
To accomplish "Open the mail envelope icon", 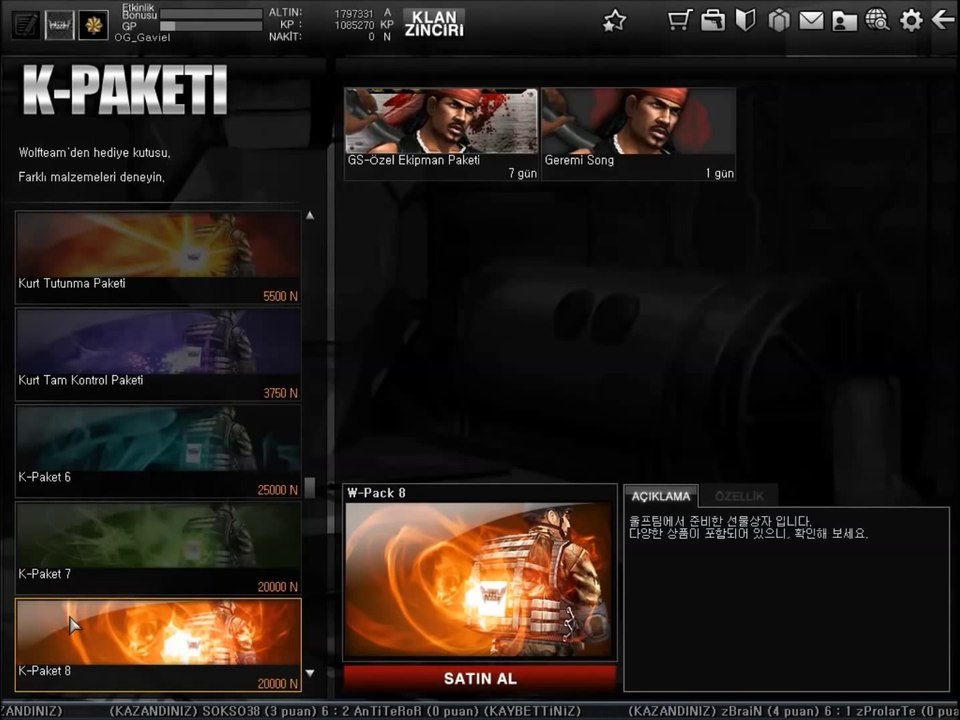I will tap(811, 21).
